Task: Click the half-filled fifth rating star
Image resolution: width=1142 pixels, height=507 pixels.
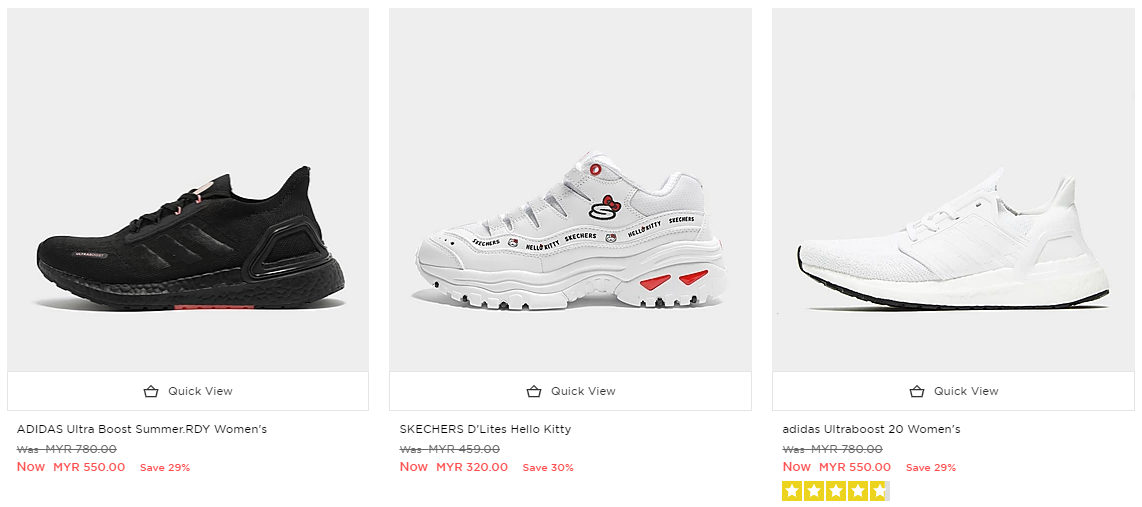Action: point(879,491)
